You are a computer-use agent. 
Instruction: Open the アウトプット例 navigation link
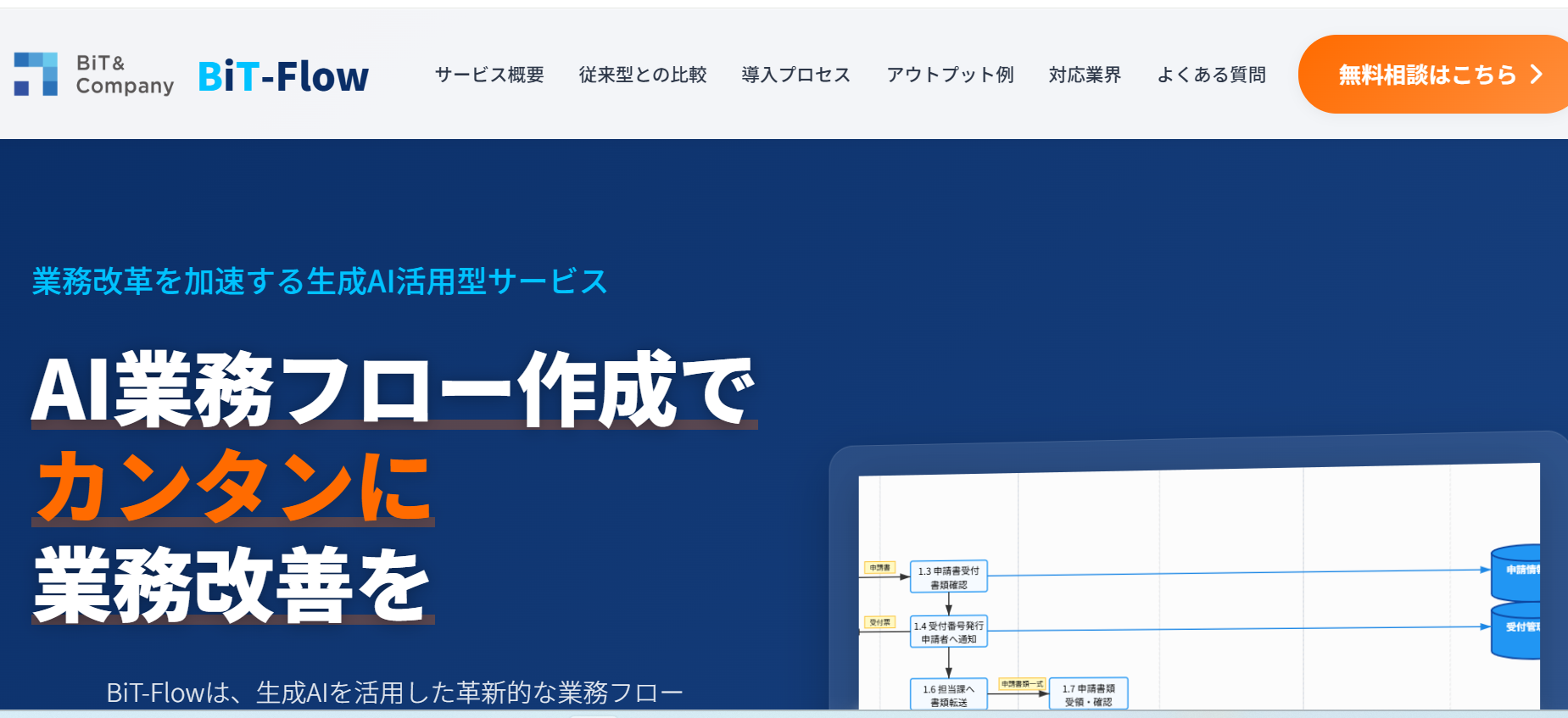950,75
